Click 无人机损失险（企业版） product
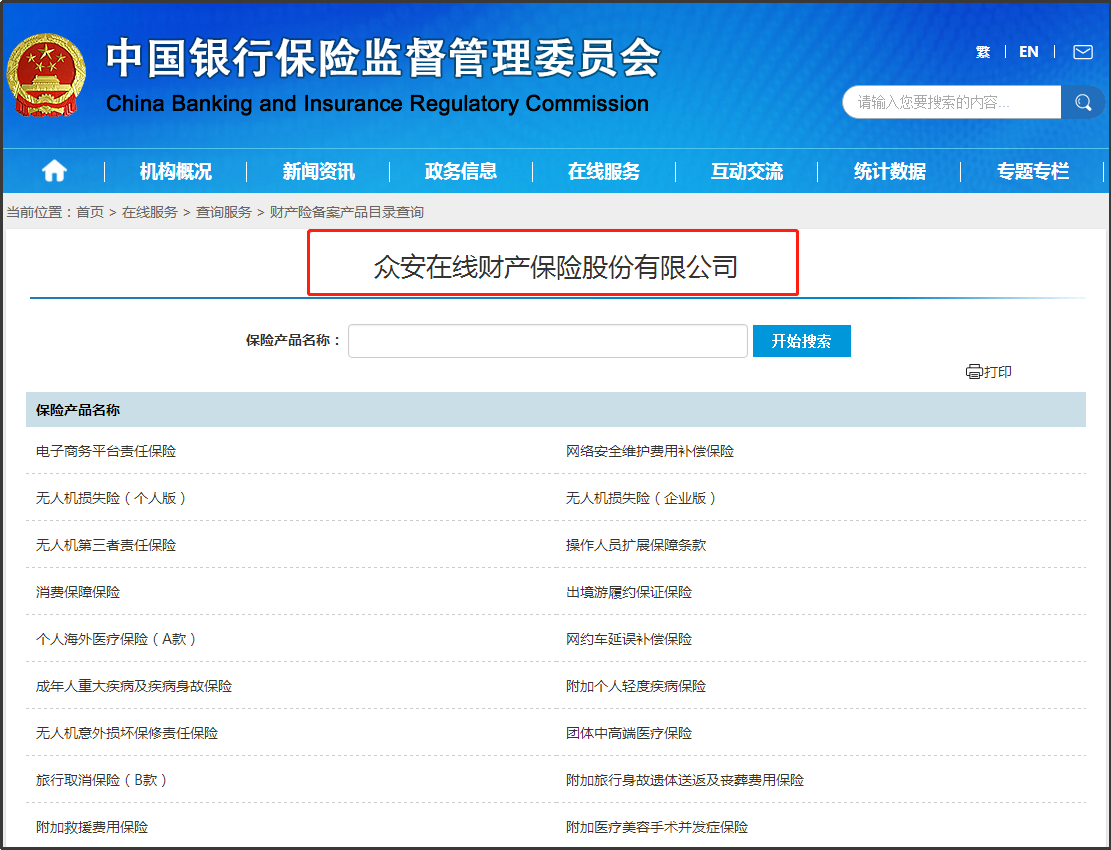The height and width of the screenshot is (850, 1111). 641,498
